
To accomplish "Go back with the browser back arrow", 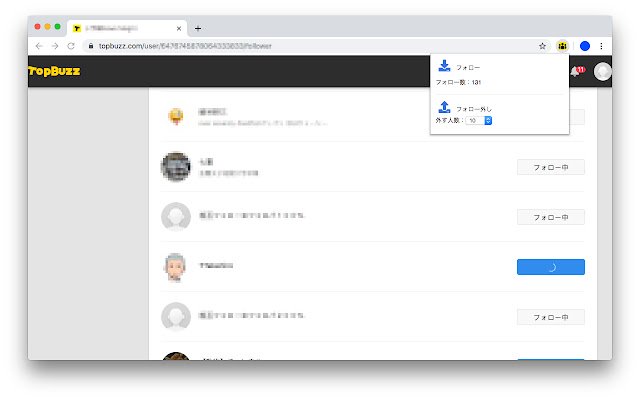I will (39, 46).
